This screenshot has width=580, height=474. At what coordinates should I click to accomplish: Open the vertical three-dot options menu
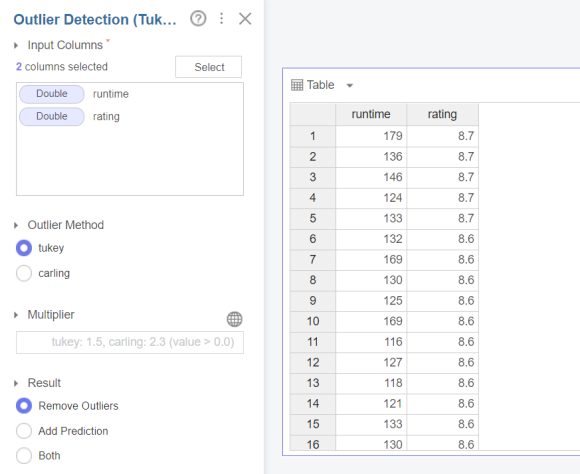point(222,19)
